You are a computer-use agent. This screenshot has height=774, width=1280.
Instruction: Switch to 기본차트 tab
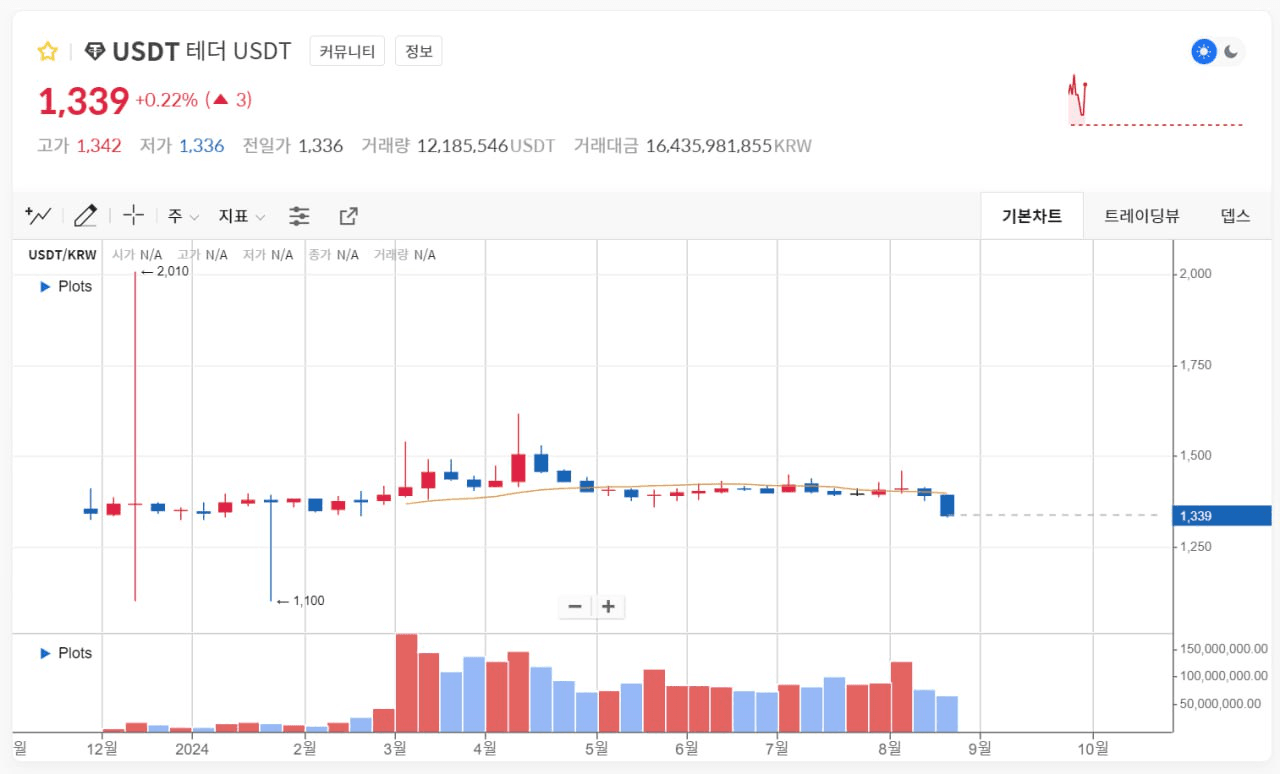(1032, 216)
